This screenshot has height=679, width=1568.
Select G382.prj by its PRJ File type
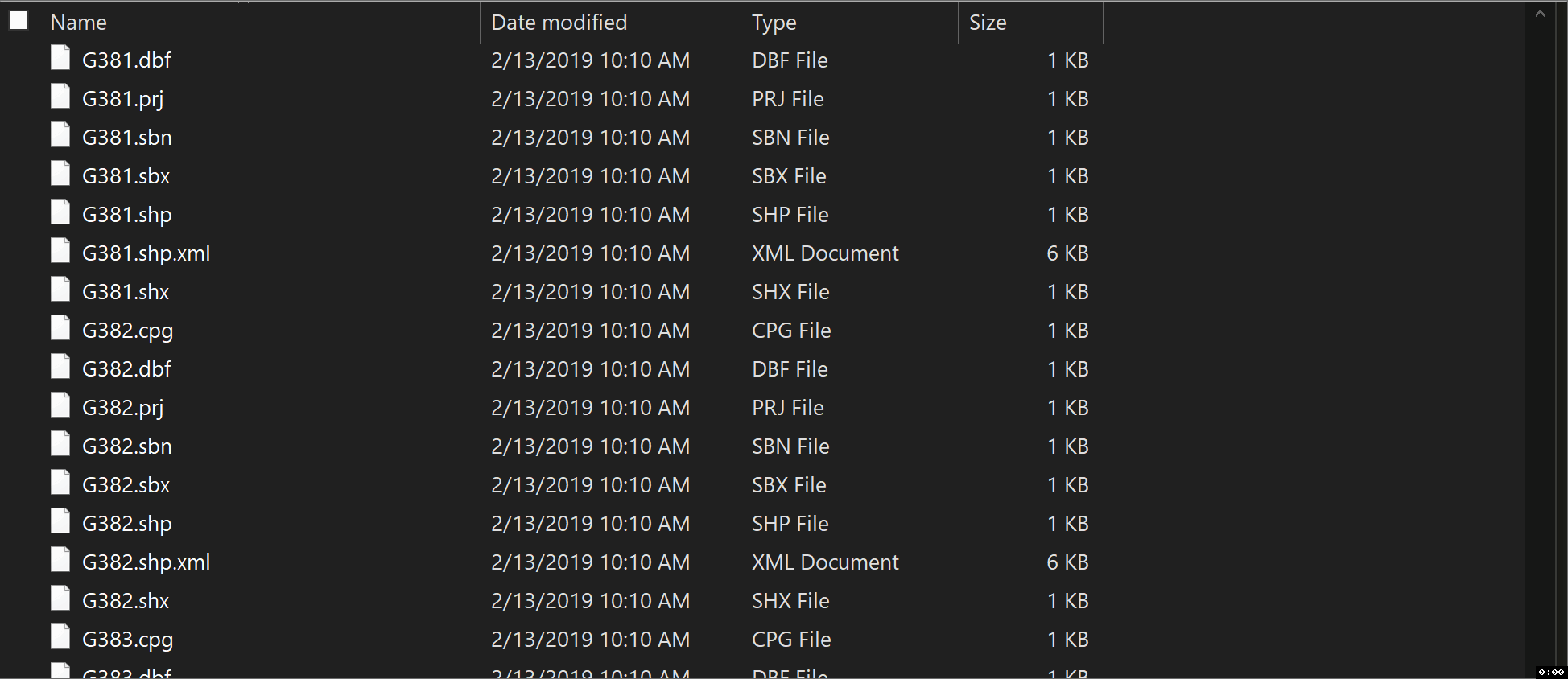[x=787, y=408]
